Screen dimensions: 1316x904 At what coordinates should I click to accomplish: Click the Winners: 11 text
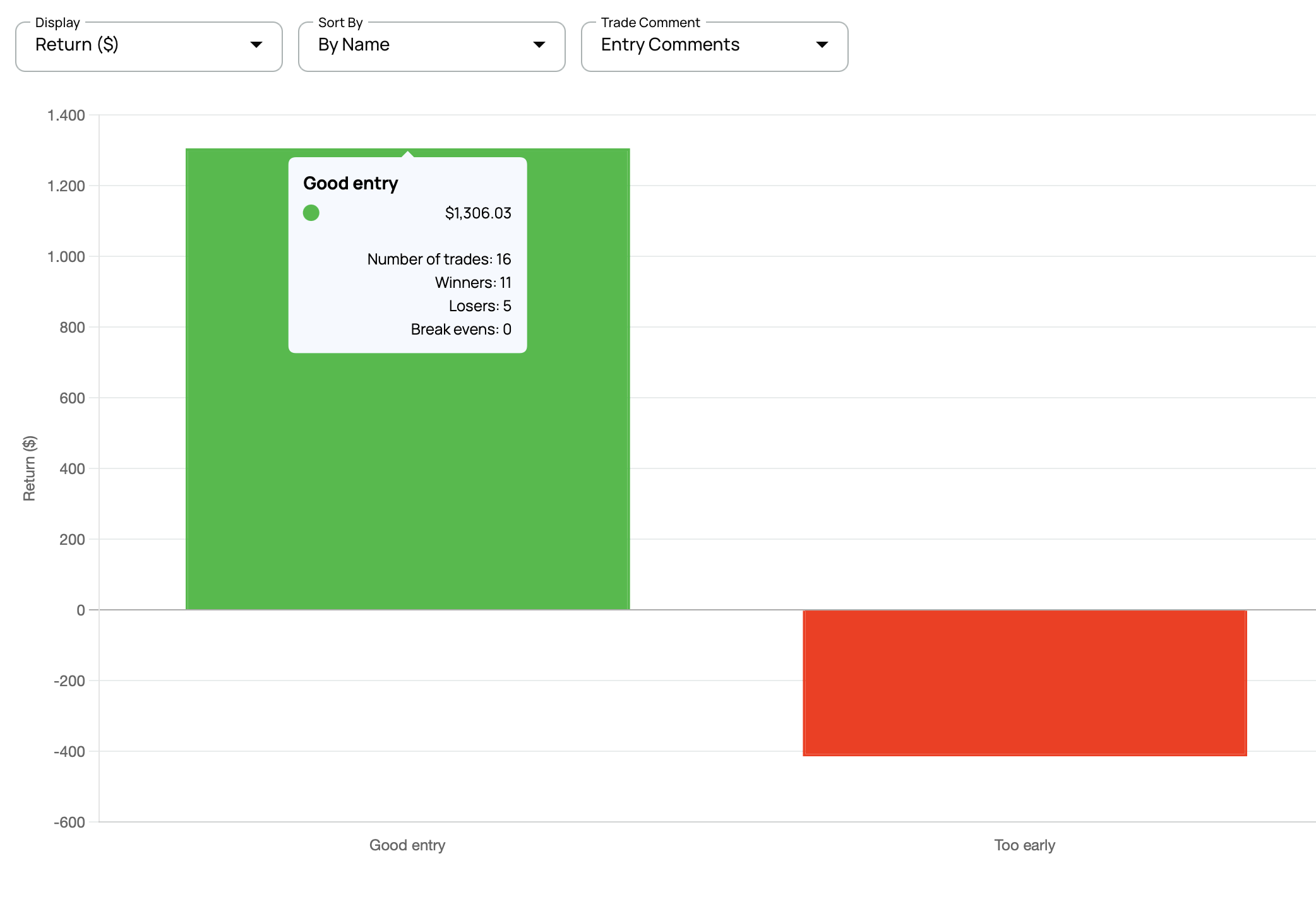473,283
